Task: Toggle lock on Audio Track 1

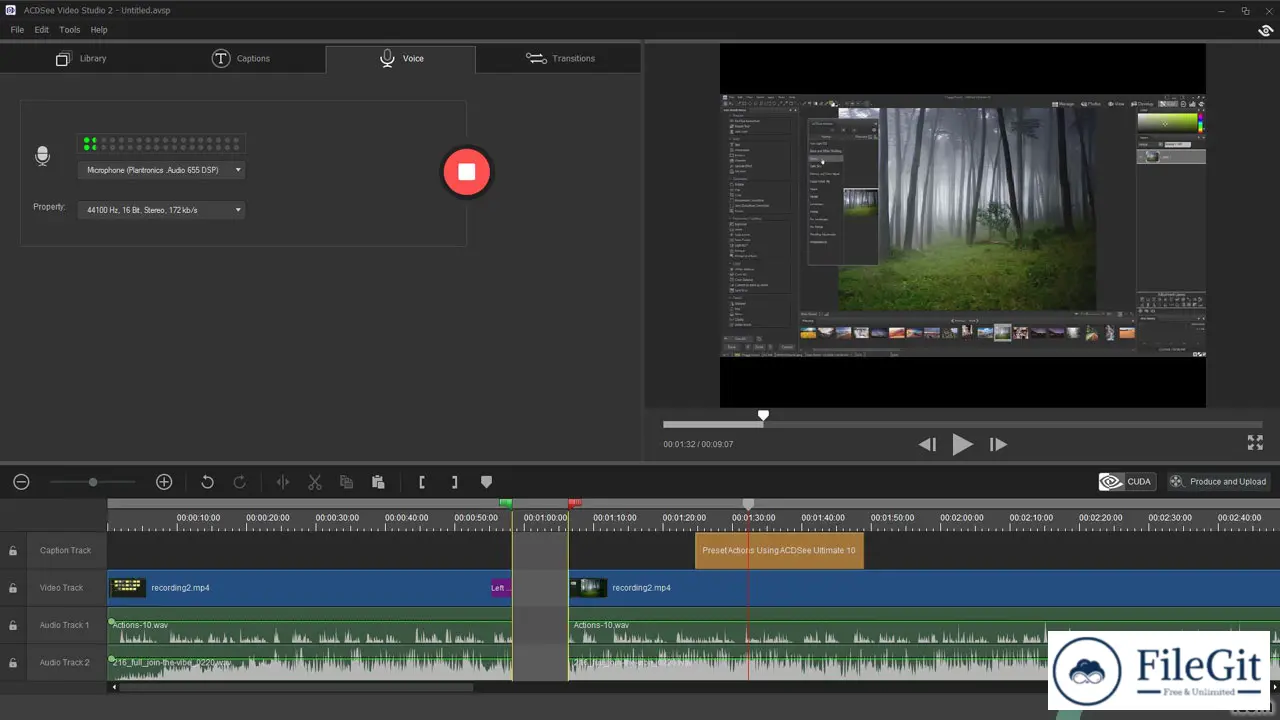Action: 13,626
